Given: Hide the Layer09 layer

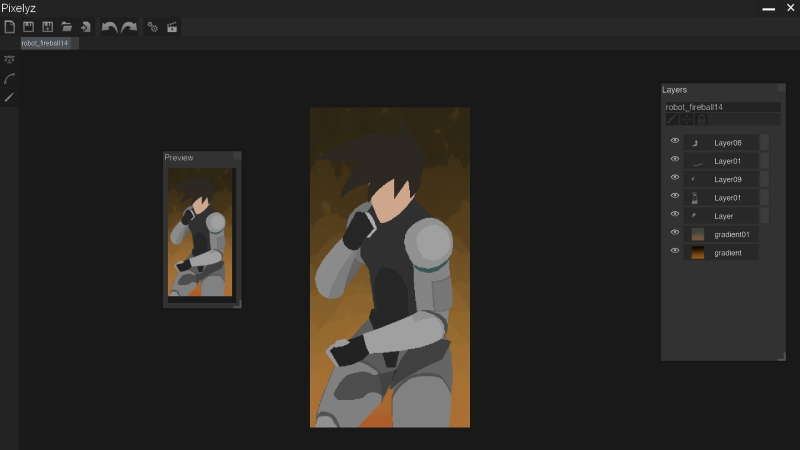Looking at the screenshot, I should pos(674,178).
